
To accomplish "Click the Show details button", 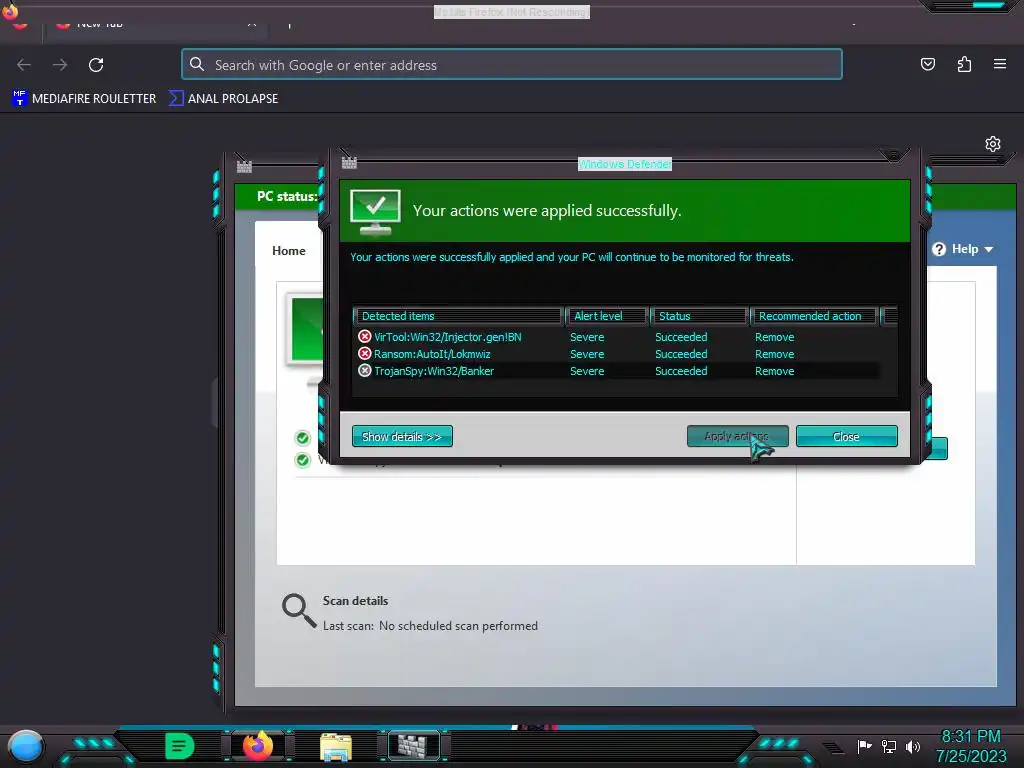I will pos(402,436).
